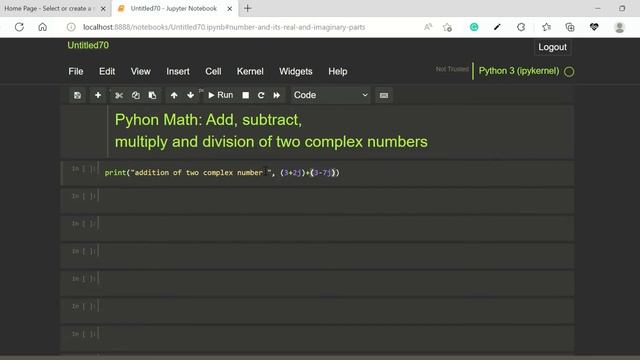The height and width of the screenshot is (360, 640).
Task: Open the Edit menu
Action: point(107,71)
